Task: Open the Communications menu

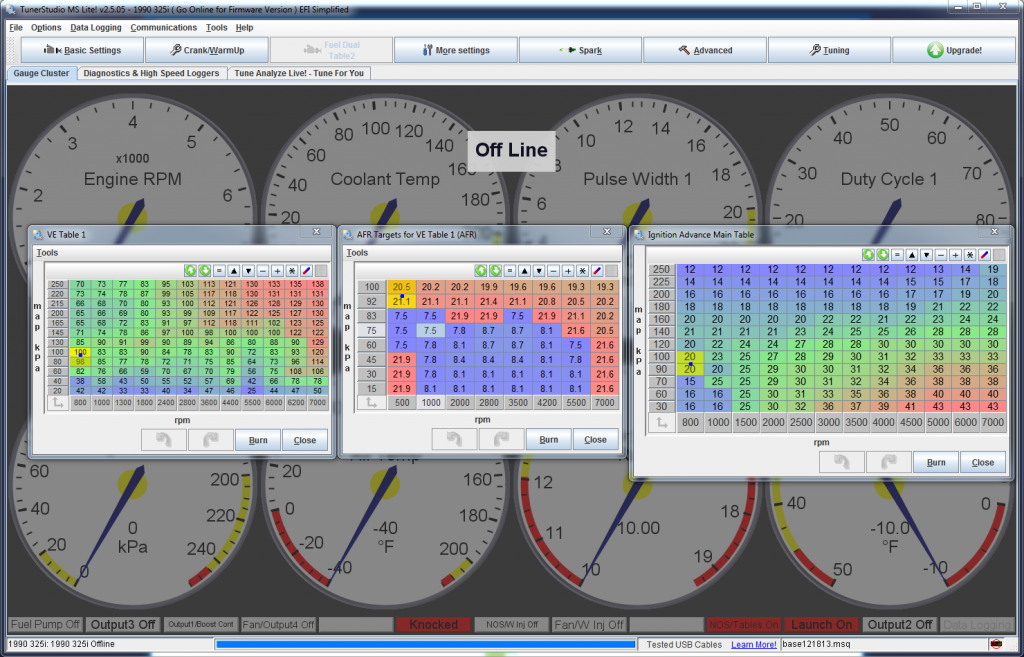Action: point(163,27)
